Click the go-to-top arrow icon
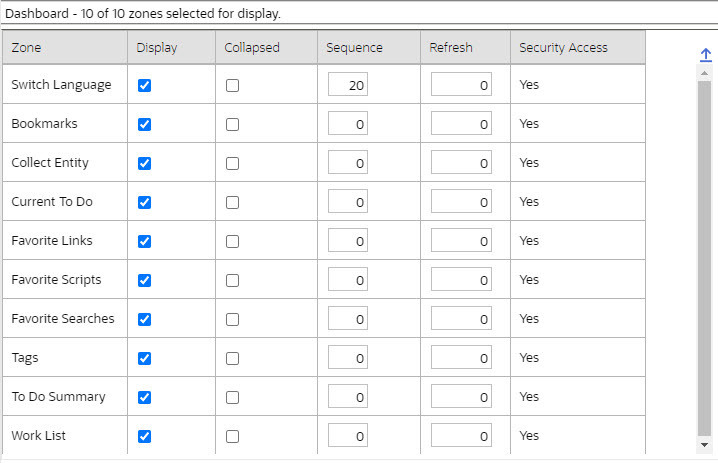 (x=706, y=55)
